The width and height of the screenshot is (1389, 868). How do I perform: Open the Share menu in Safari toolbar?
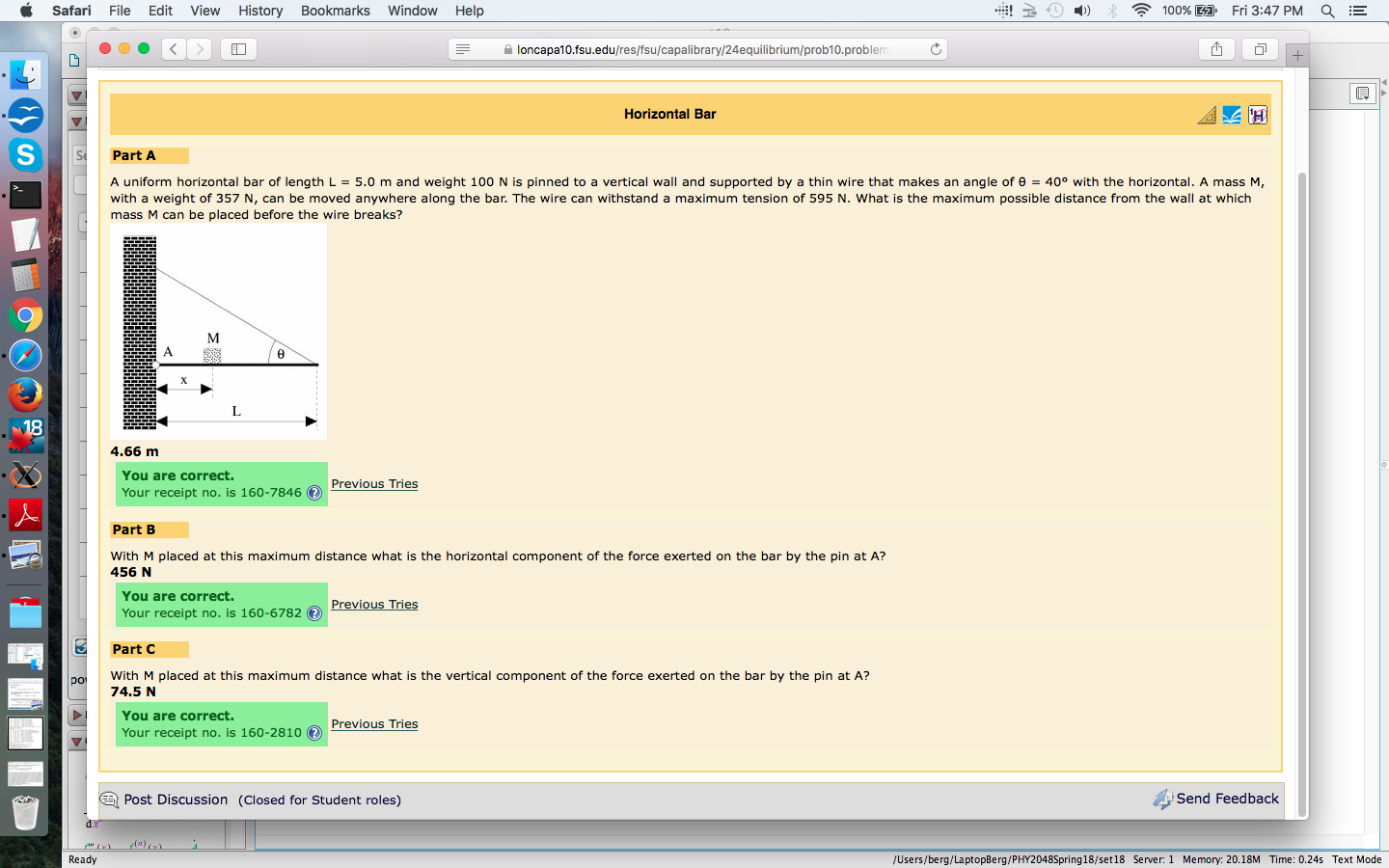coord(1216,49)
